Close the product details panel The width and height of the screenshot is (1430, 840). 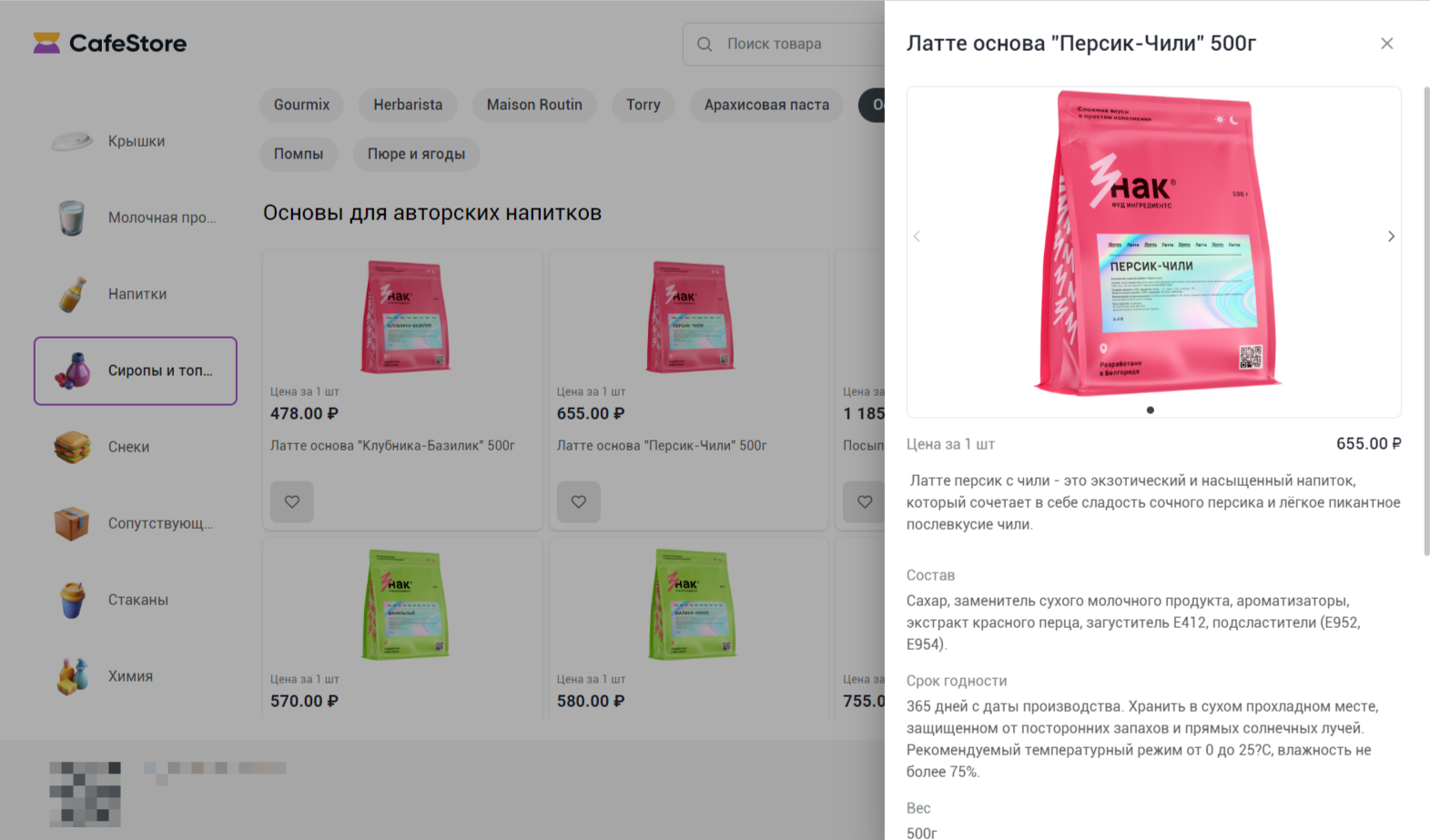click(1386, 44)
